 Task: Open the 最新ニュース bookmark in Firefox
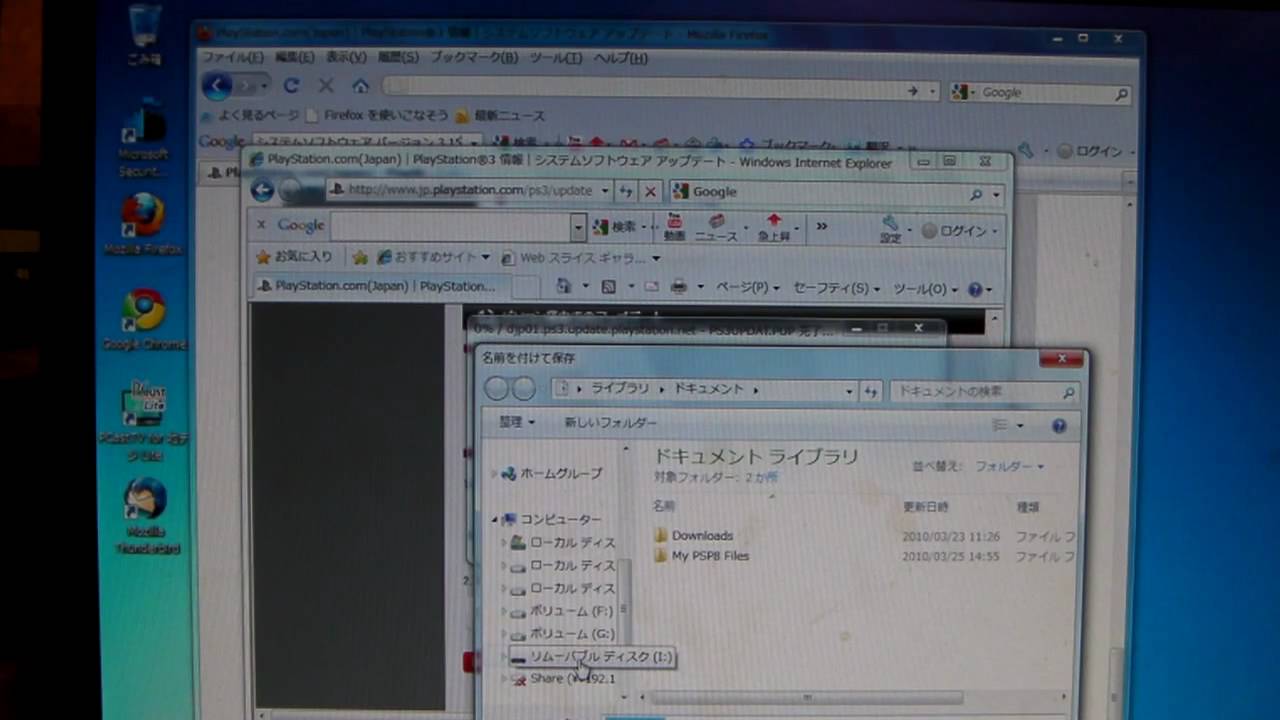pyautogui.click(x=500, y=116)
